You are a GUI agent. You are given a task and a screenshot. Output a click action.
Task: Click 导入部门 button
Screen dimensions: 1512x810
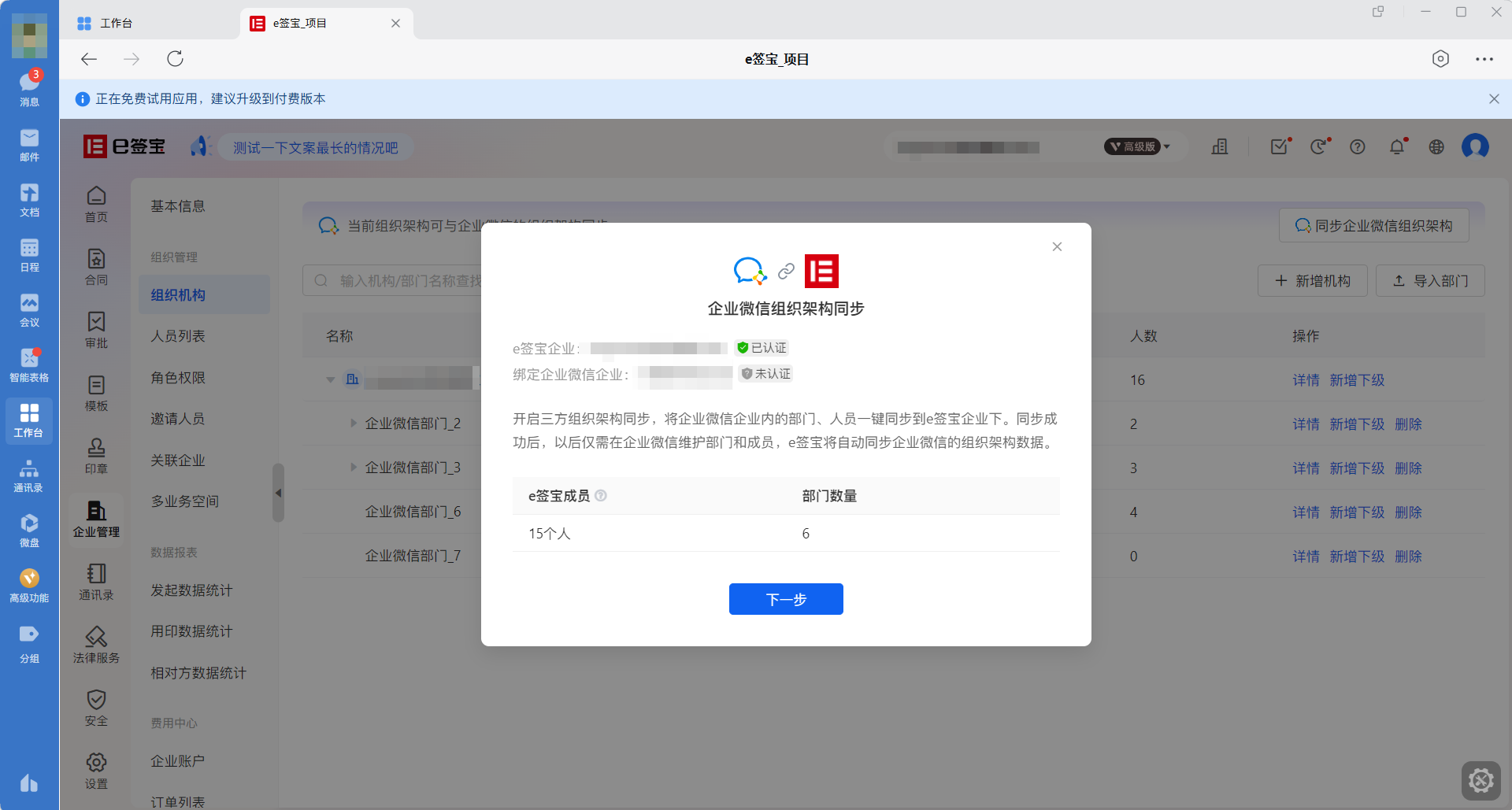tap(1430, 281)
